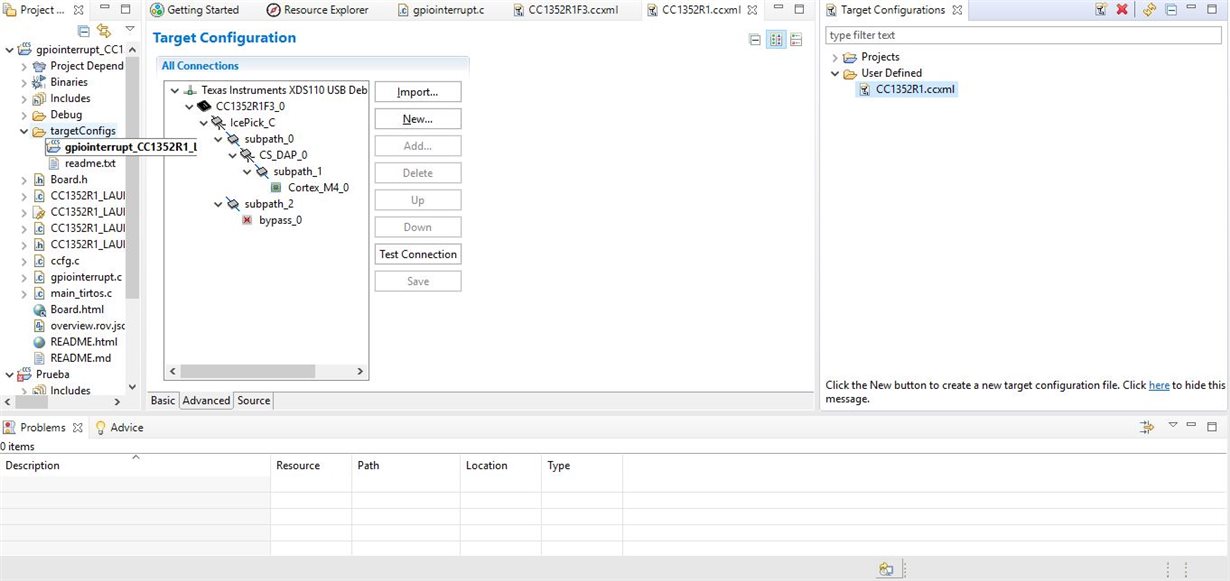
Task: Click horizontal scrollbar in All Connections tree
Action: [x=250, y=371]
